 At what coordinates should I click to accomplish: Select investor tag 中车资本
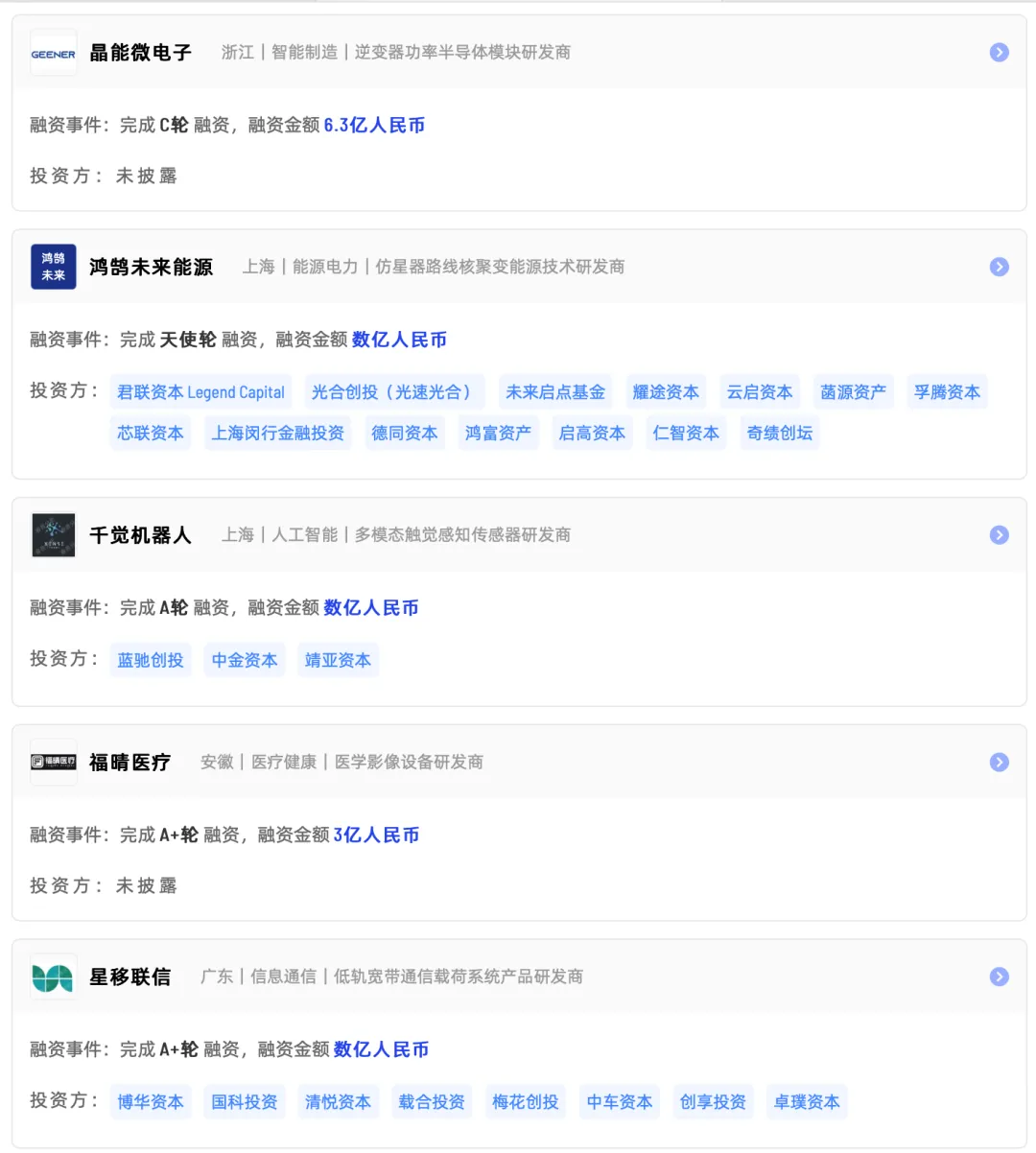click(620, 1102)
